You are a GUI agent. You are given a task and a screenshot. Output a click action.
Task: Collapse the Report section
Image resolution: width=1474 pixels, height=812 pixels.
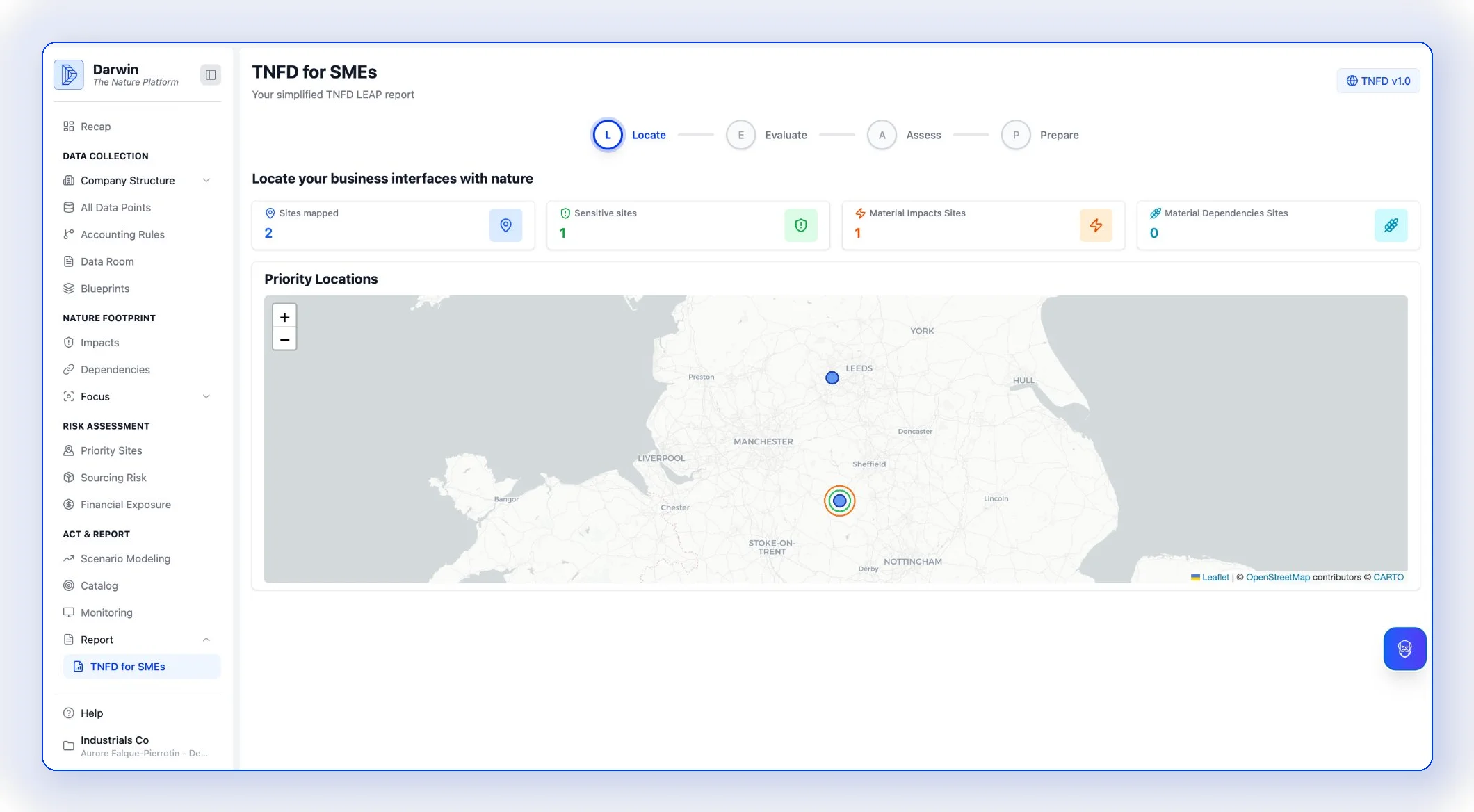[206, 639]
